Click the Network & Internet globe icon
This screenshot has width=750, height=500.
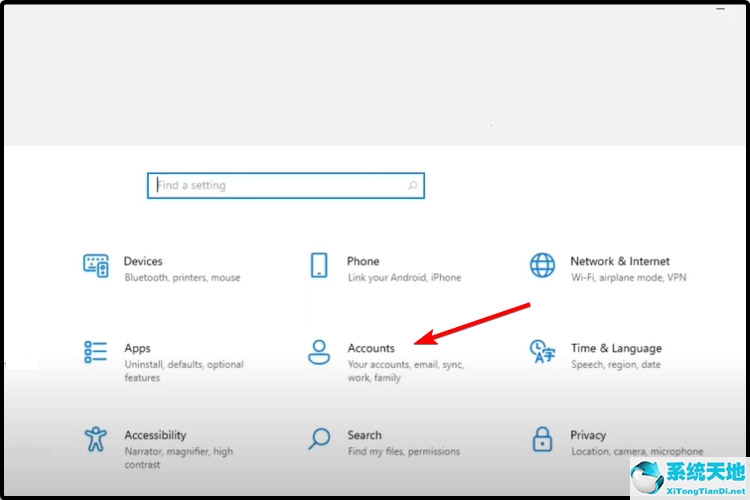click(x=542, y=265)
